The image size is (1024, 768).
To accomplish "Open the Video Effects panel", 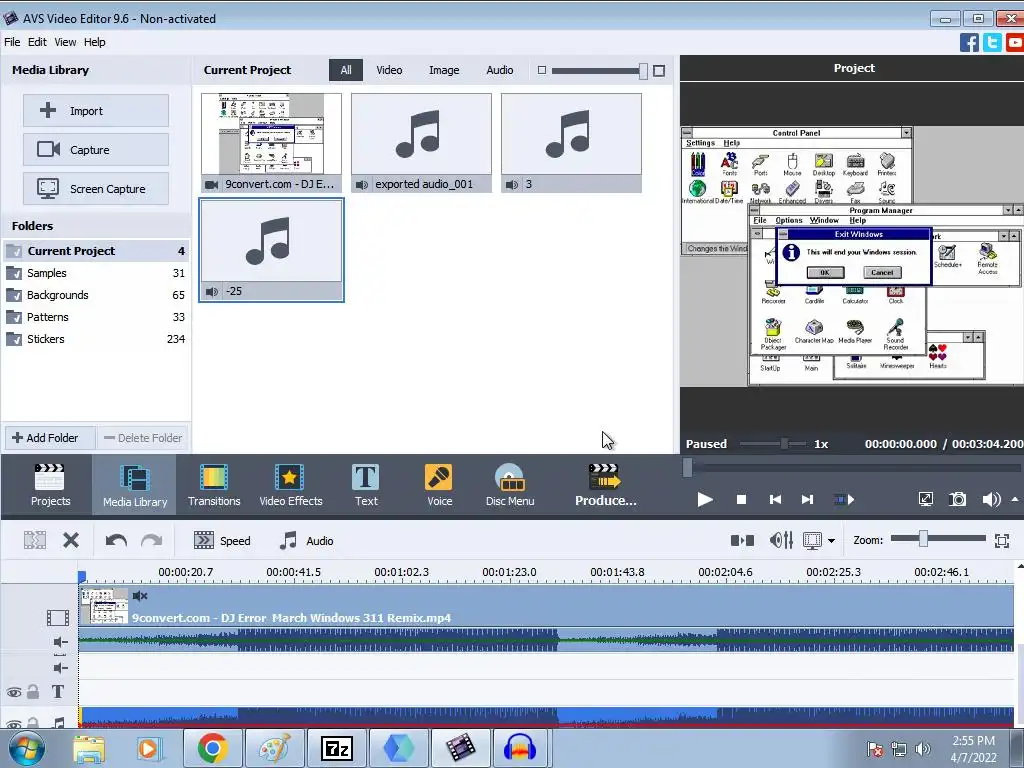I will (291, 485).
